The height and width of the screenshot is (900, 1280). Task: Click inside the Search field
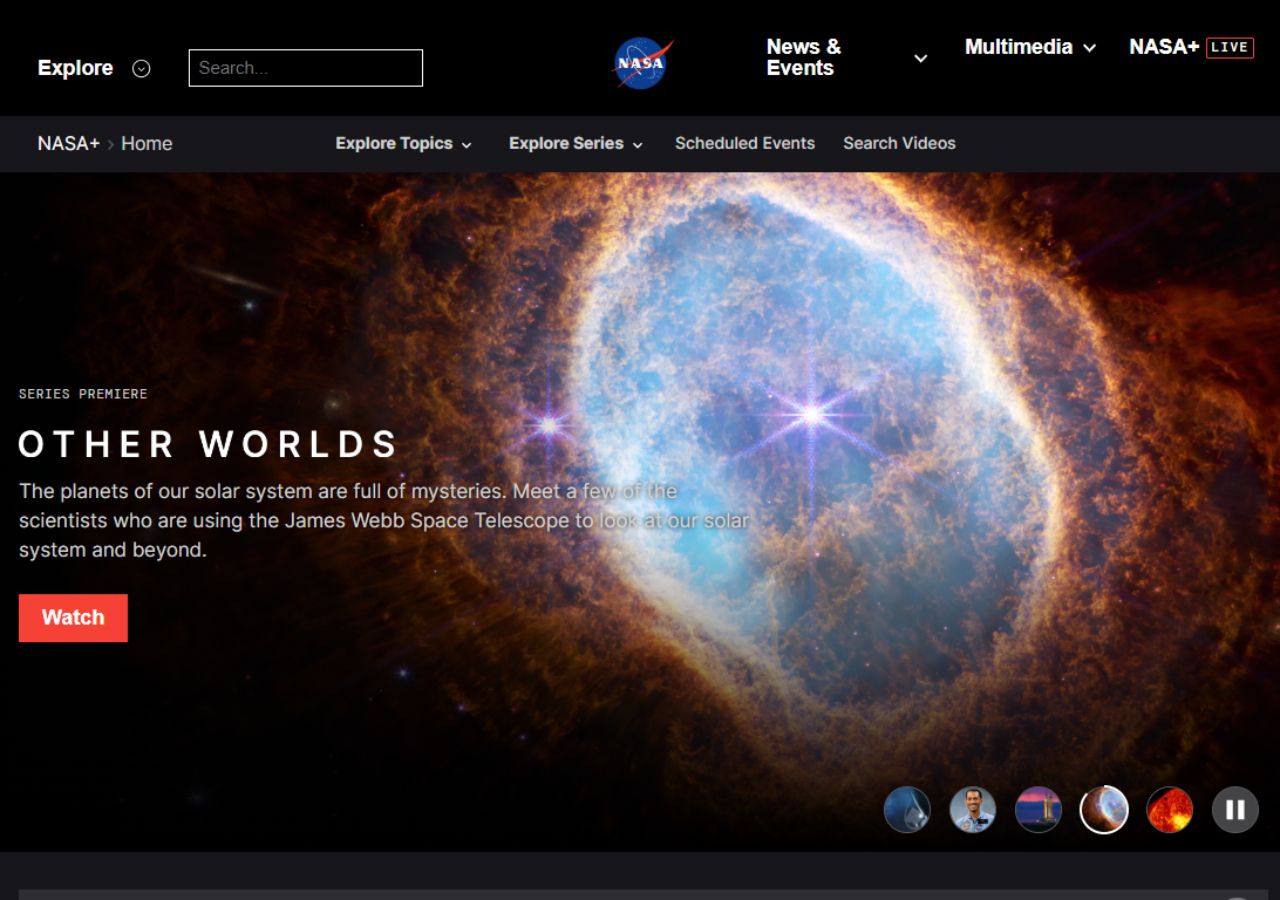[305, 68]
